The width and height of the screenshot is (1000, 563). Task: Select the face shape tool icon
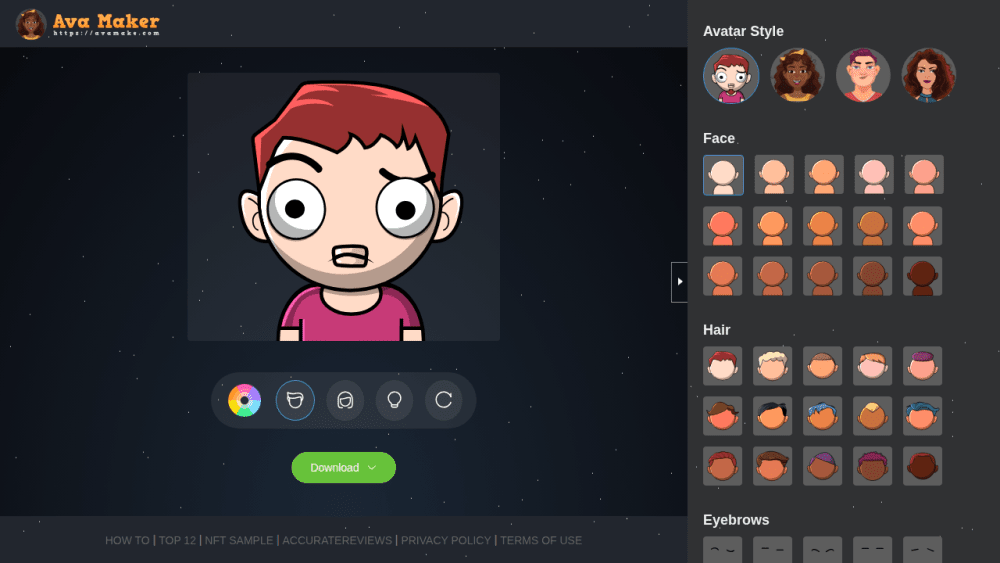click(x=295, y=400)
